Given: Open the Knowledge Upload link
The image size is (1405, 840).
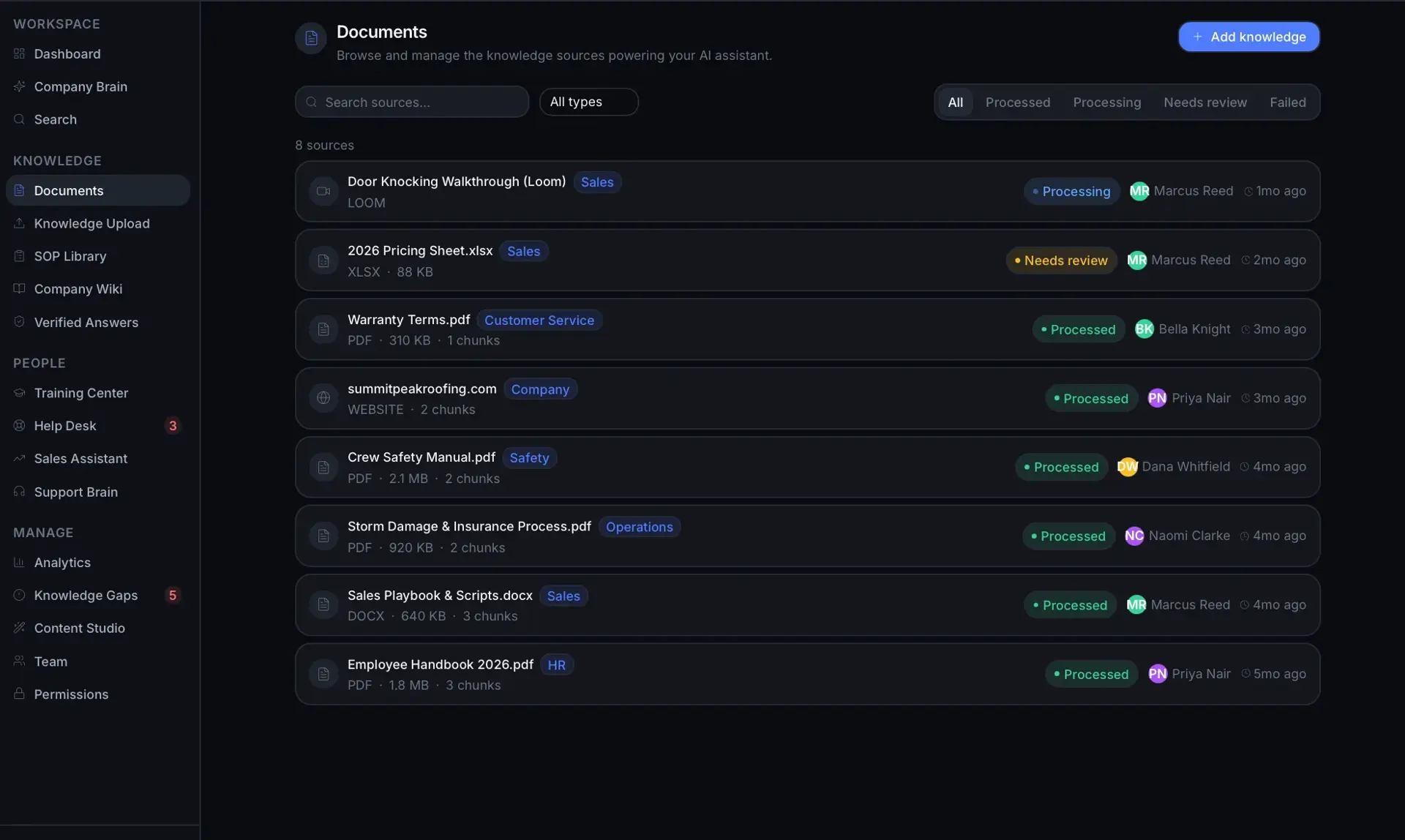Looking at the screenshot, I should [x=98, y=223].
